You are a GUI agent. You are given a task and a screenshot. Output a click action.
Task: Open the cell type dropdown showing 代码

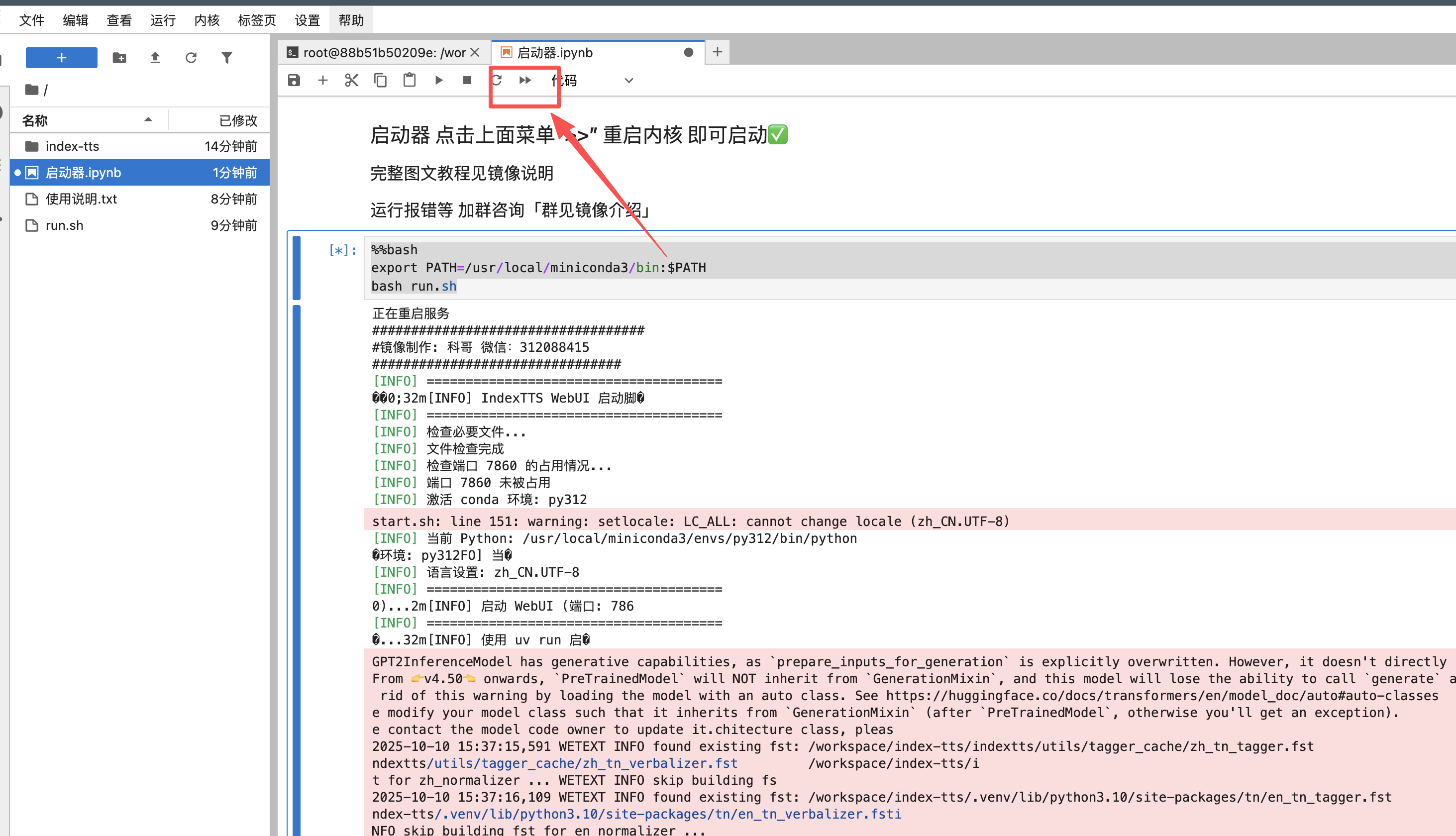click(591, 81)
